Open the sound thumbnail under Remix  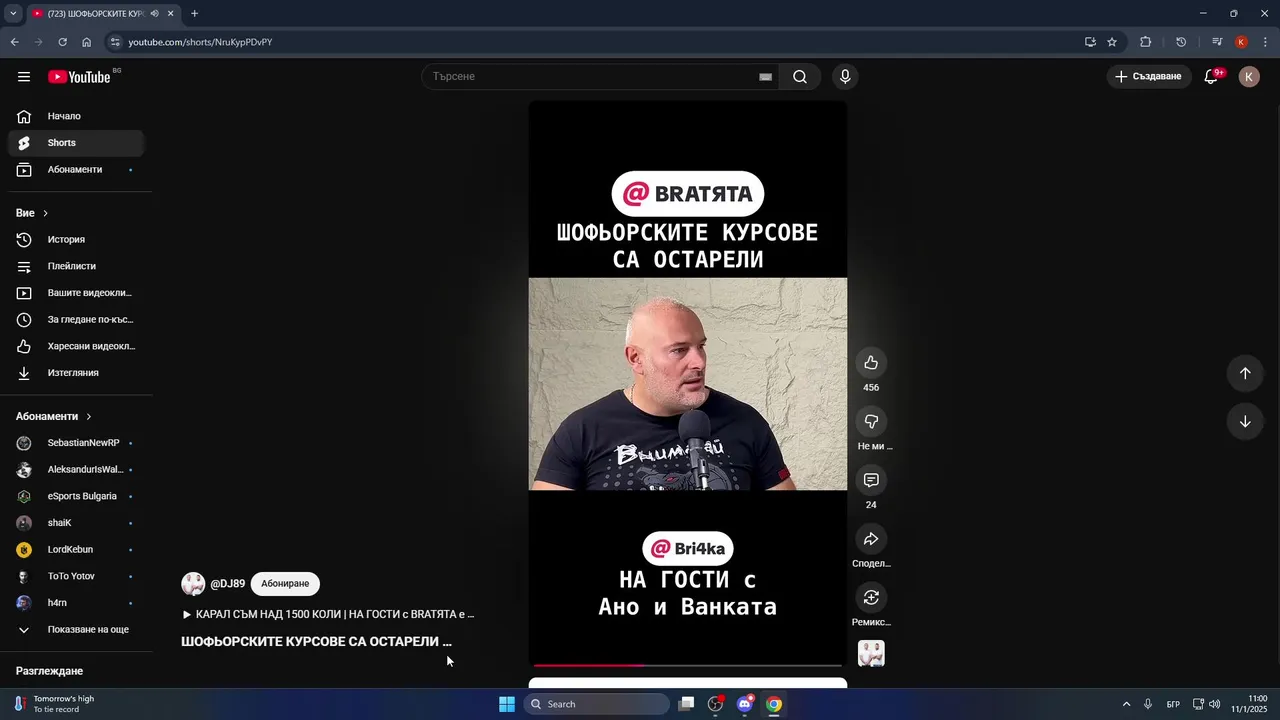[x=871, y=653]
